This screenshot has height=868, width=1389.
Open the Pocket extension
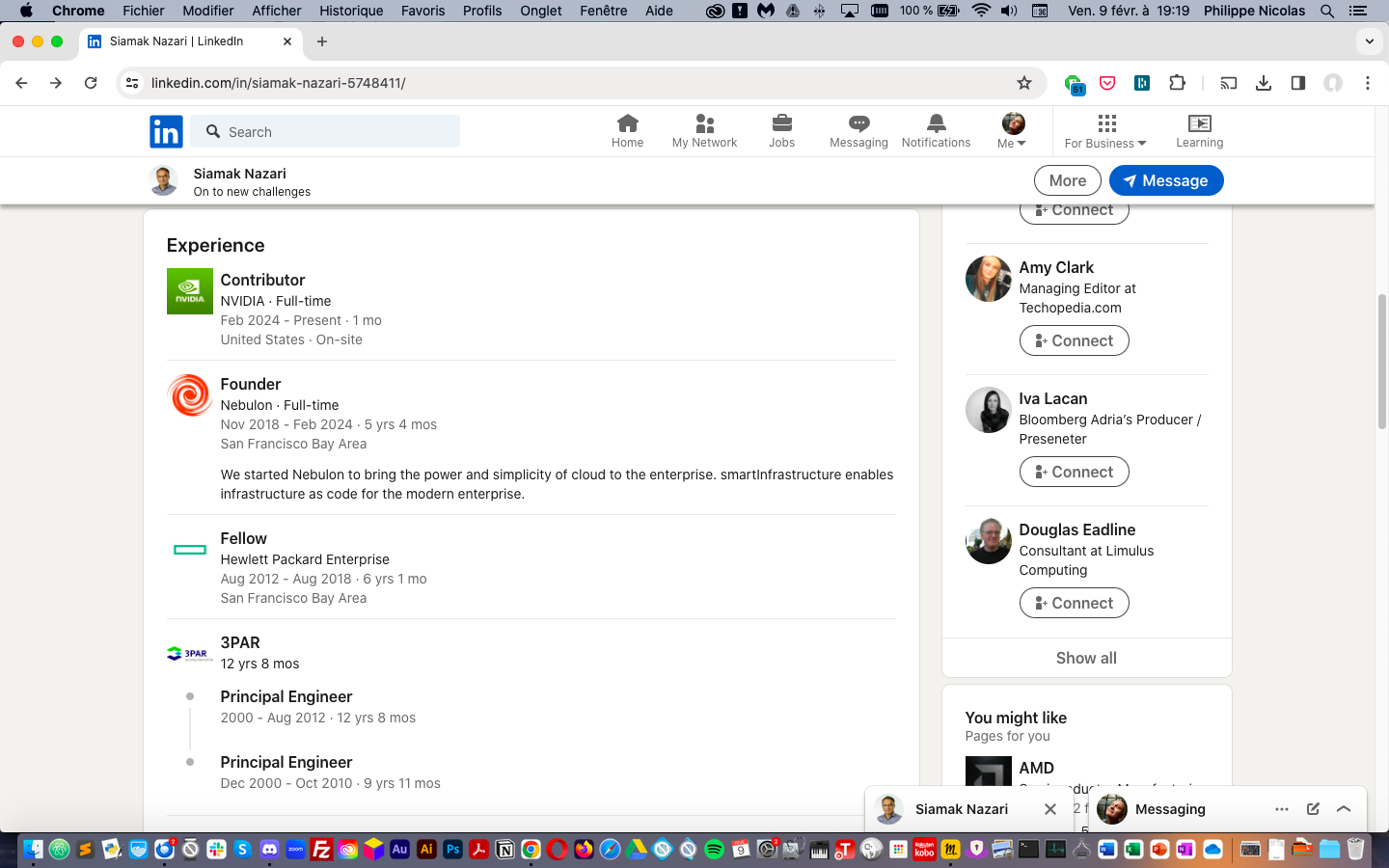[1107, 83]
